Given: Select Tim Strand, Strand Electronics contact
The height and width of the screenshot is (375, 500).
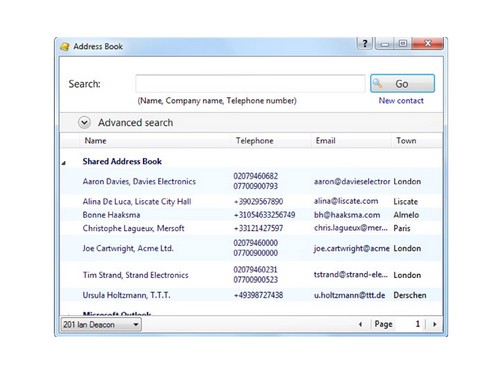Looking at the screenshot, I should (135, 275).
